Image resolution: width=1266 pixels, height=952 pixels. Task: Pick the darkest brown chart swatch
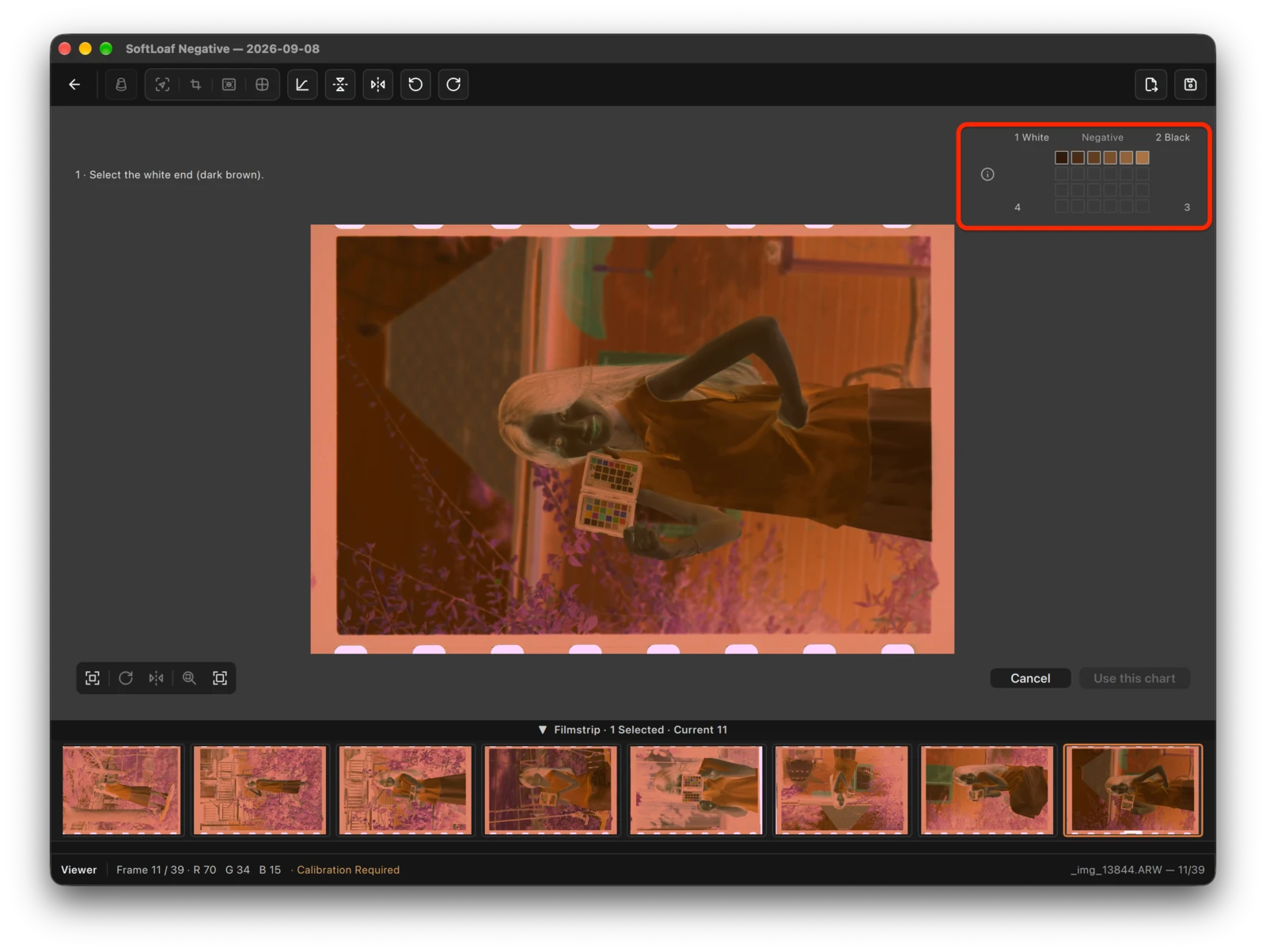tap(1062, 158)
